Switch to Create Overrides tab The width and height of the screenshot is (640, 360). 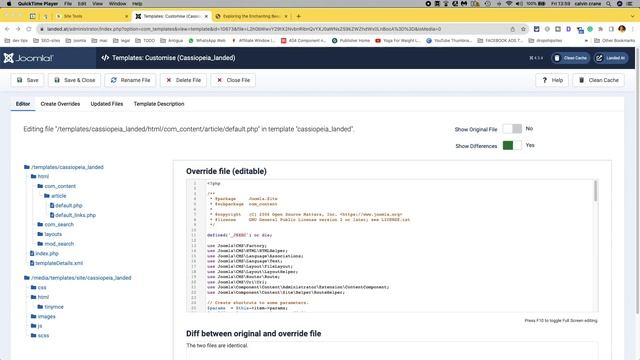click(x=60, y=104)
